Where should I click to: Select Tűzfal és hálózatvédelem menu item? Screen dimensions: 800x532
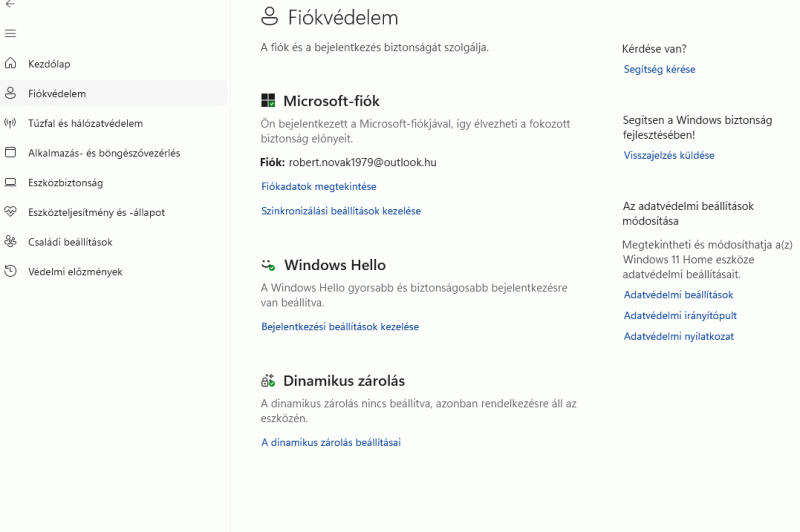85,123
